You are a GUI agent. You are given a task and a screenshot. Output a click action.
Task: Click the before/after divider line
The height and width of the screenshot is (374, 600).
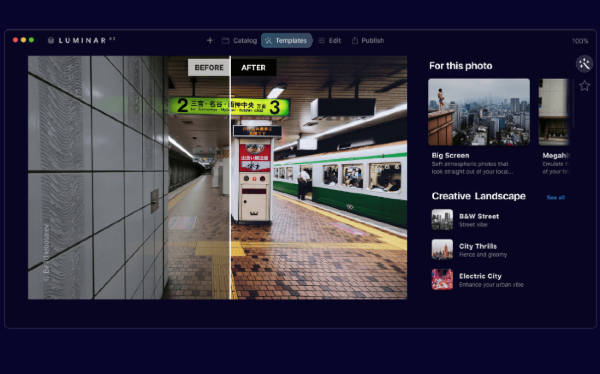(x=230, y=178)
